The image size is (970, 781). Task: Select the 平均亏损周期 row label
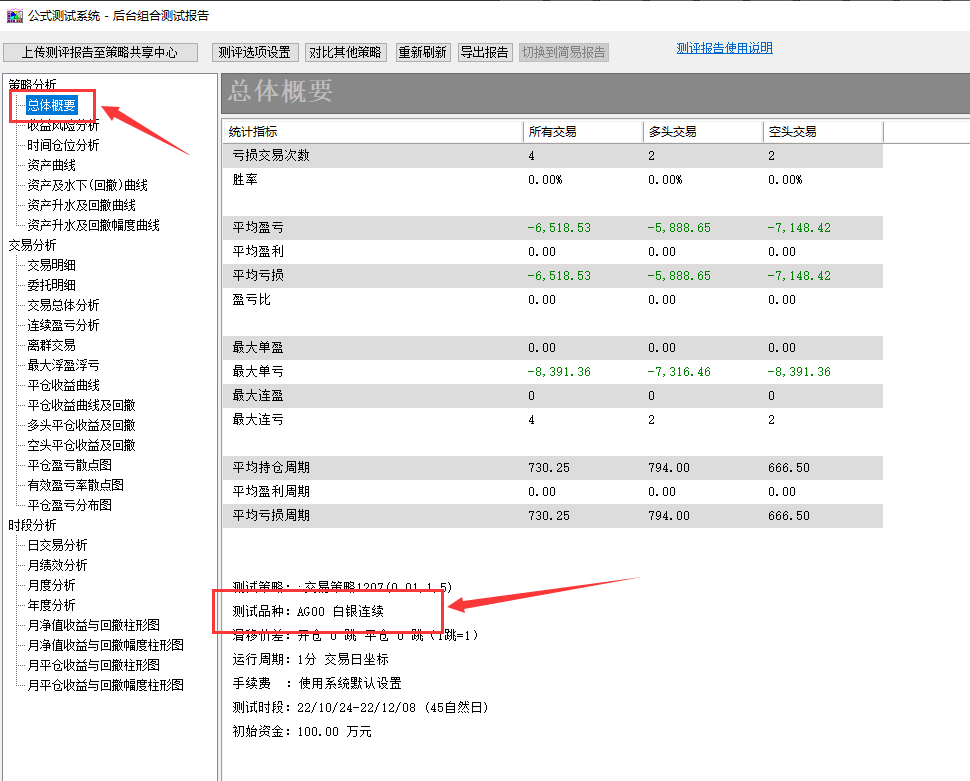click(271, 516)
